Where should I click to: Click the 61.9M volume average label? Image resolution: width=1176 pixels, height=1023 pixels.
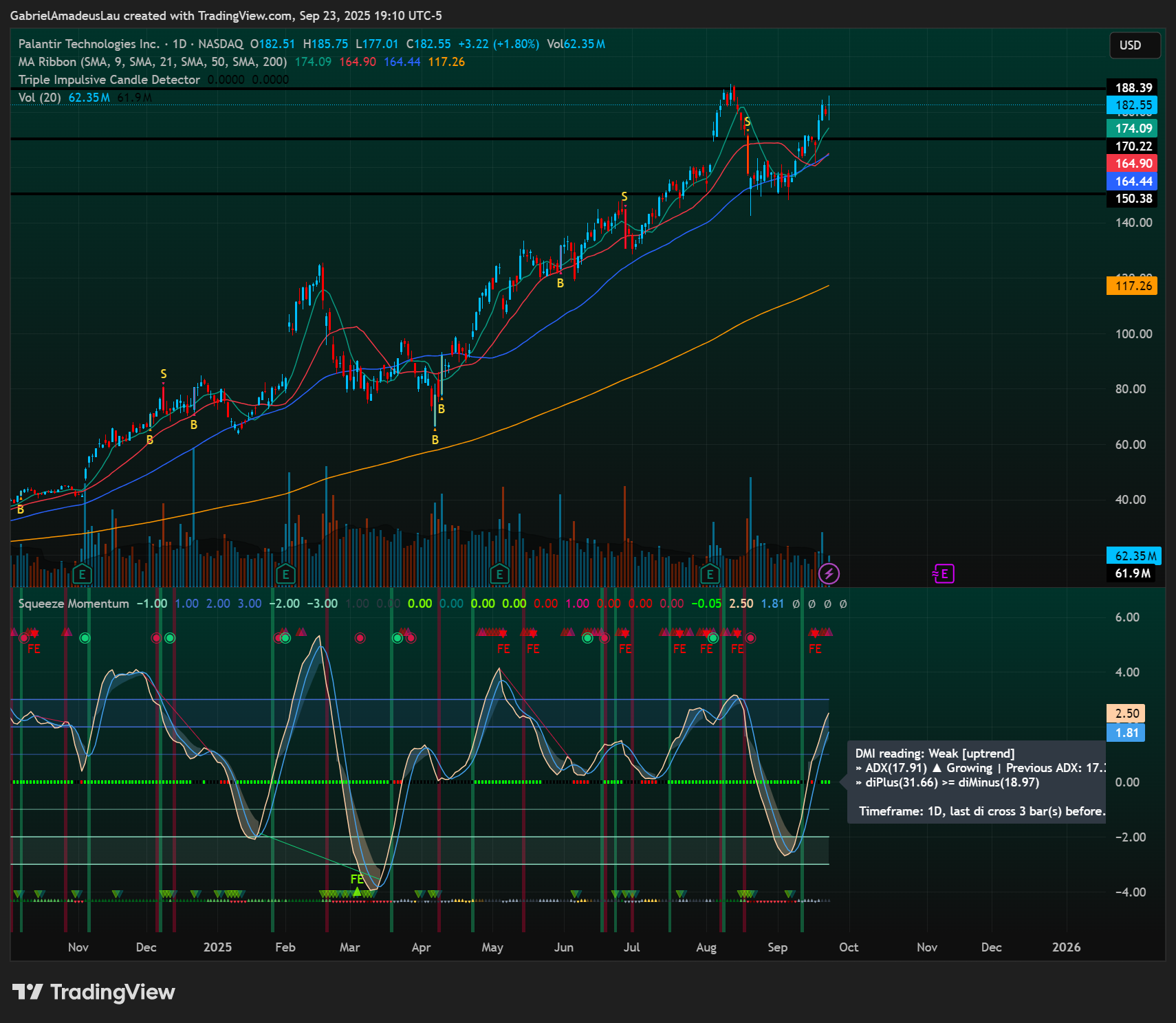1131,573
